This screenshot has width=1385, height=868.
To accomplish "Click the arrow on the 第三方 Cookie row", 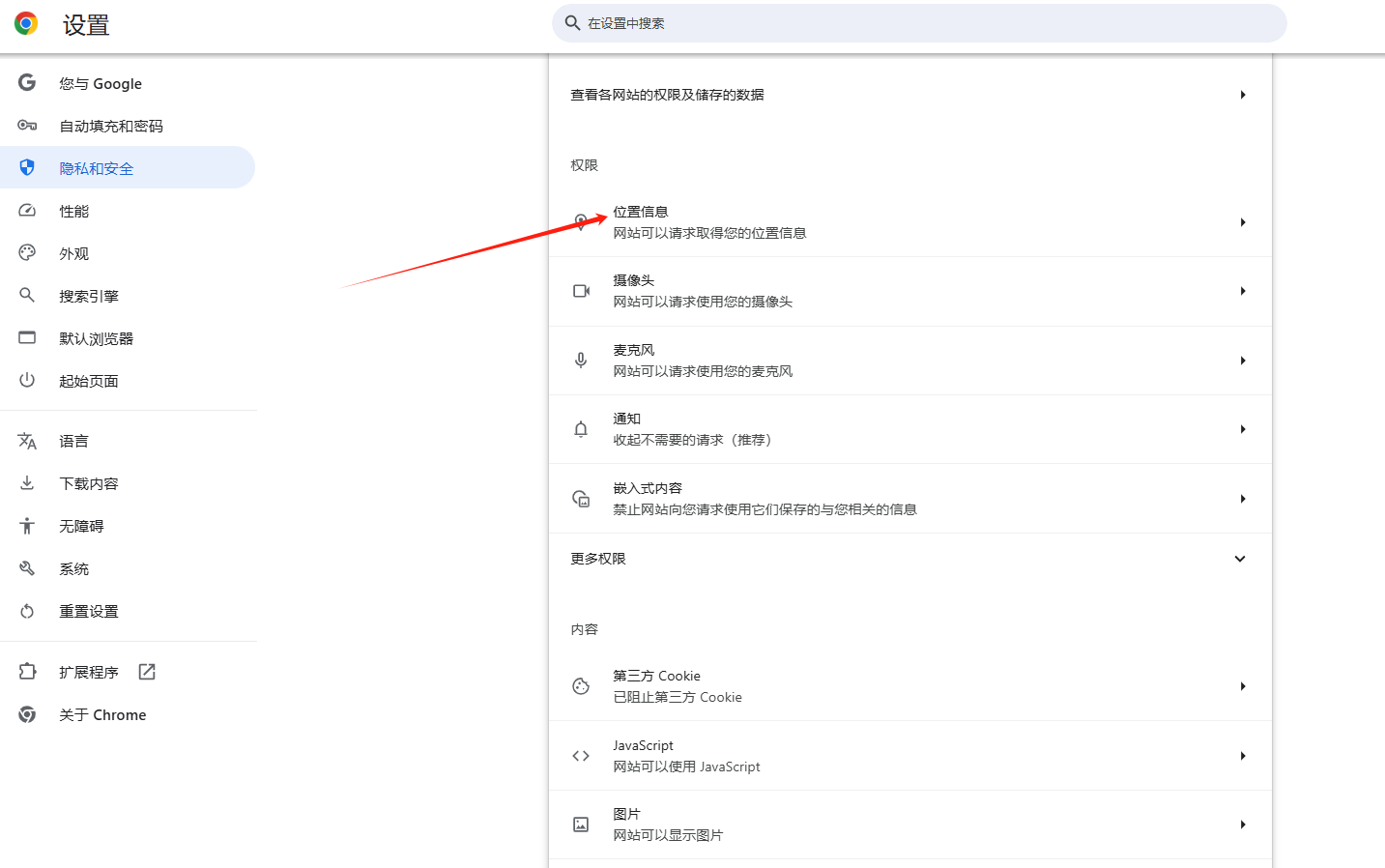I will click(1243, 686).
